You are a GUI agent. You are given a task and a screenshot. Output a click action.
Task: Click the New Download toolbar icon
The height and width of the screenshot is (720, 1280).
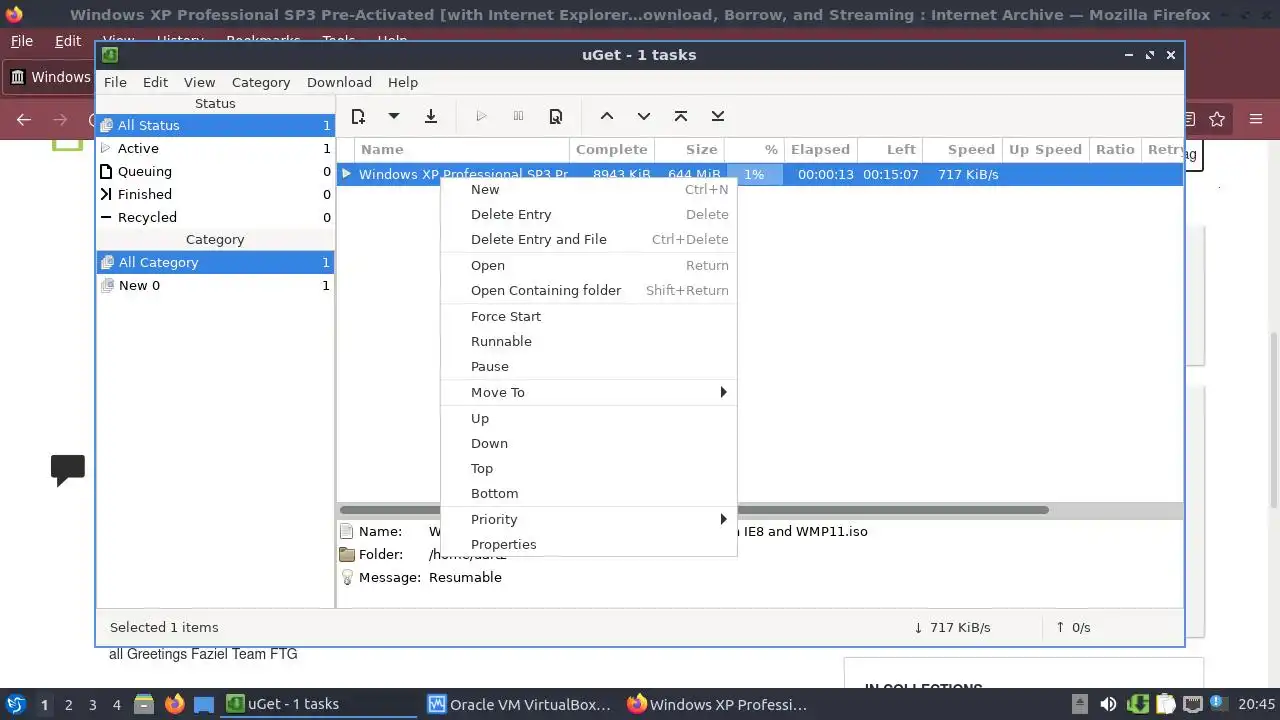358,116
